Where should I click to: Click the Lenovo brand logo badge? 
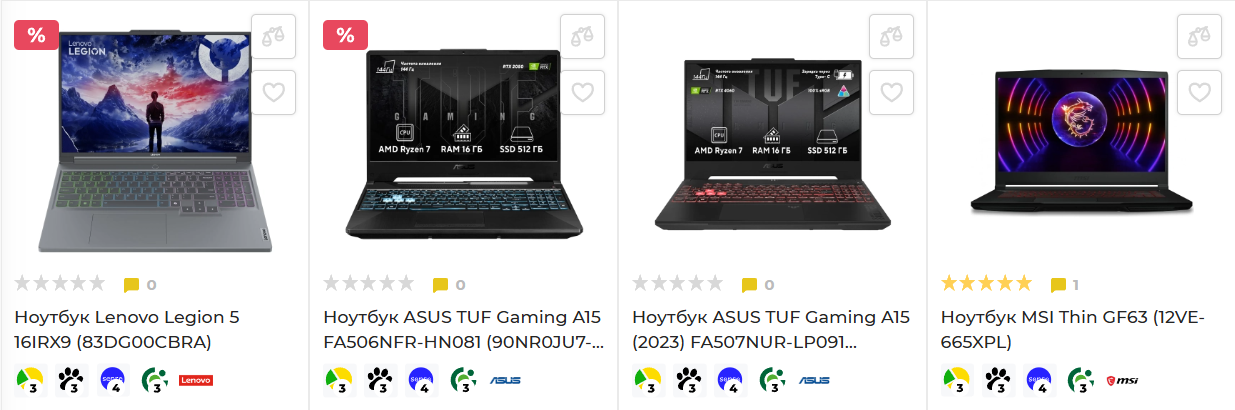point(196,381)
